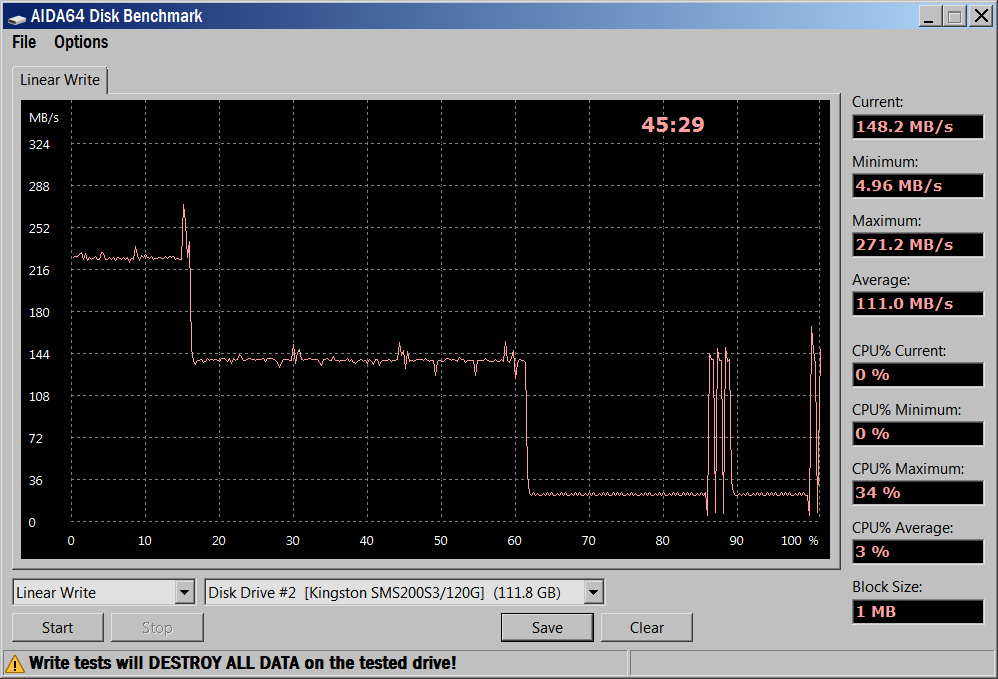Click the Average value 111.0 MB/s
This screenshot has width=998, height=679.
click(x=918, y=304)
